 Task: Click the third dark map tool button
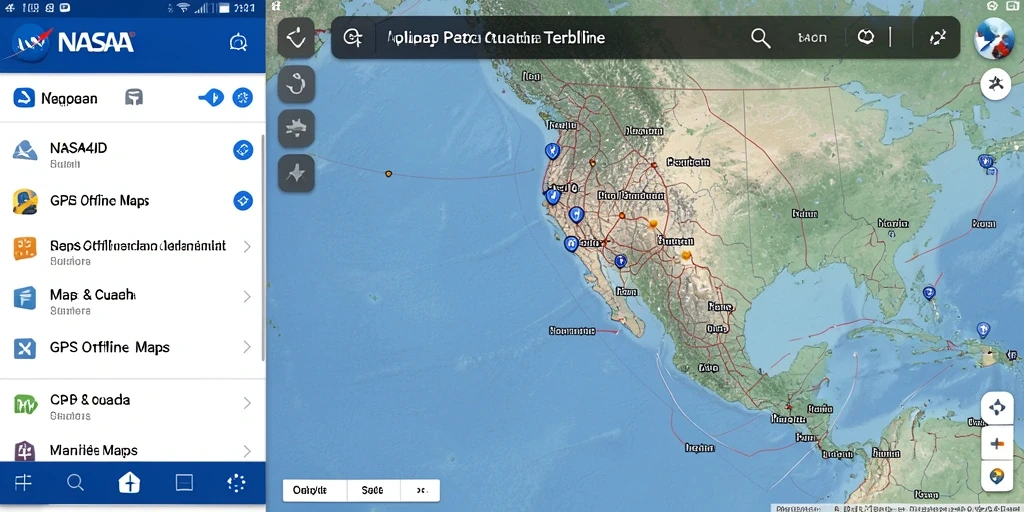[x=296, y=128]
